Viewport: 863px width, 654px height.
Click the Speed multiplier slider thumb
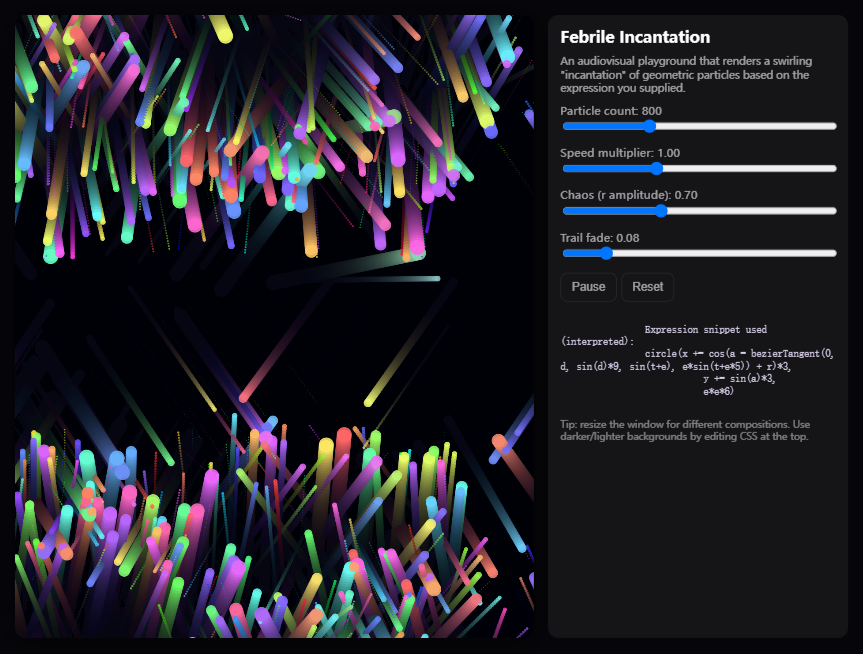point(656,168)
